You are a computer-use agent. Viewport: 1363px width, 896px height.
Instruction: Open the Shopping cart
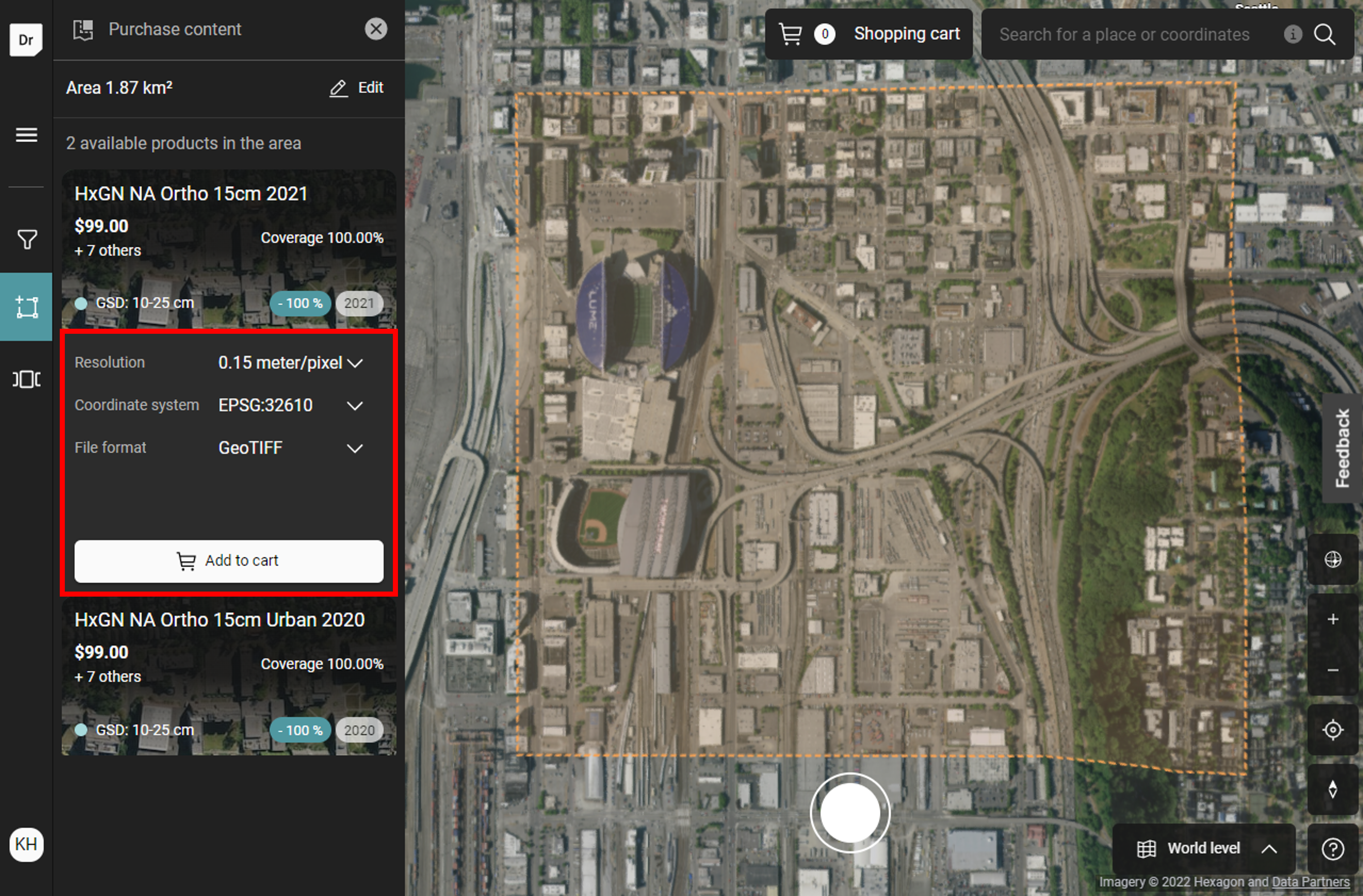point(869,34)
